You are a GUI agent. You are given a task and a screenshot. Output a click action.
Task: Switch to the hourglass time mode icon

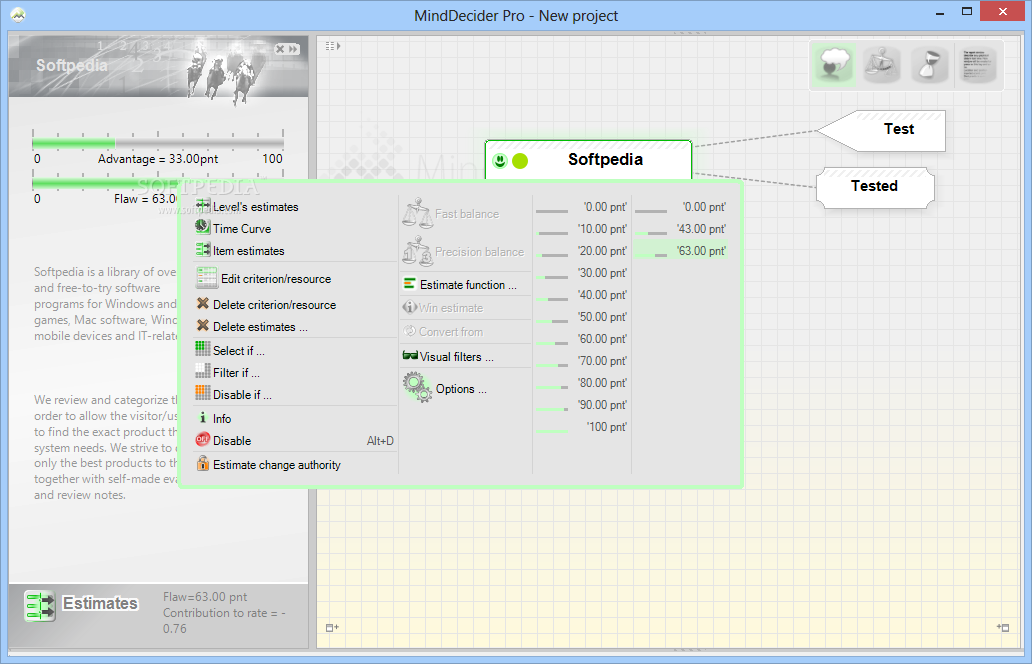click(929, 65)
